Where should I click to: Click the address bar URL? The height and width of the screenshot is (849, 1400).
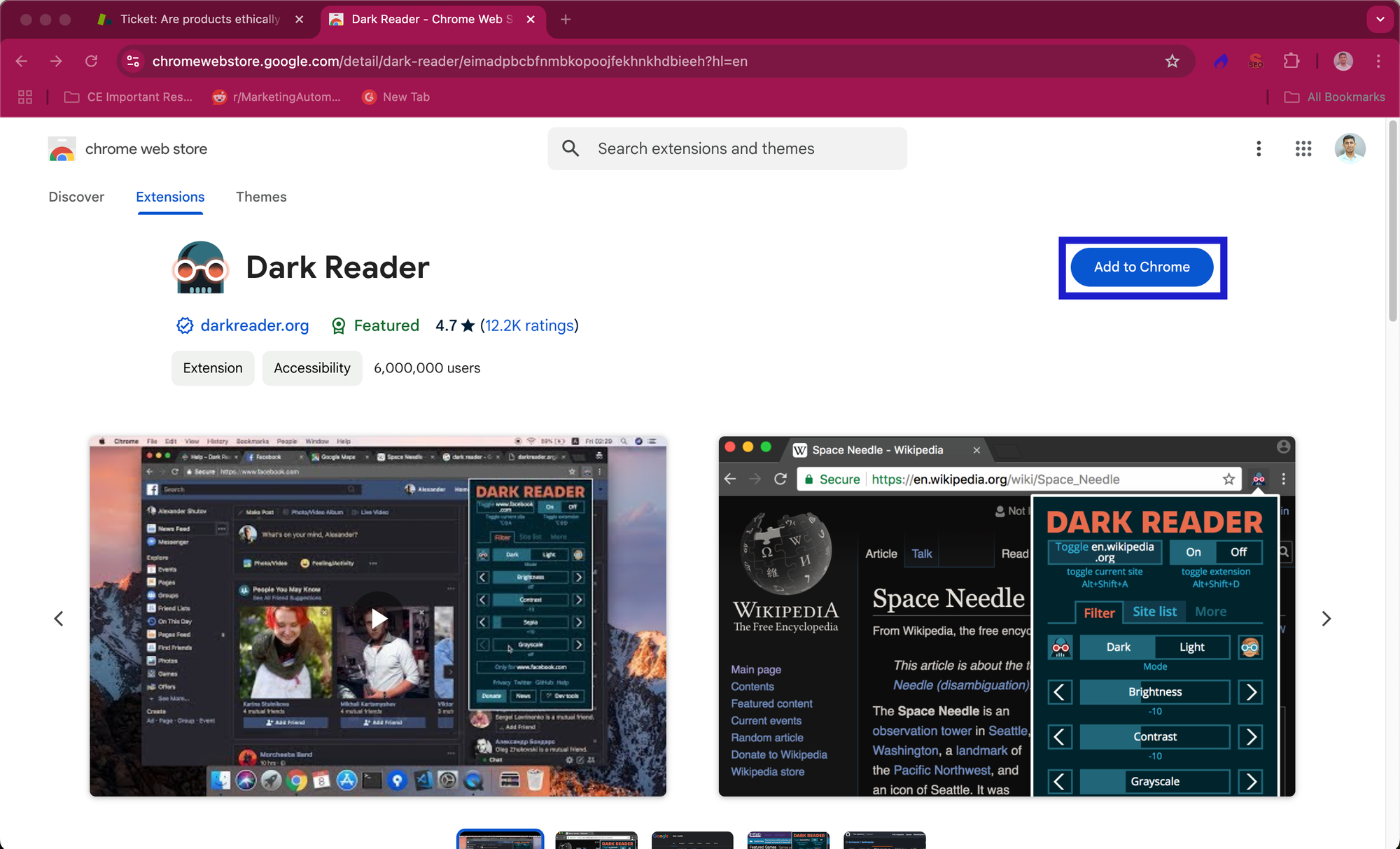450,61
